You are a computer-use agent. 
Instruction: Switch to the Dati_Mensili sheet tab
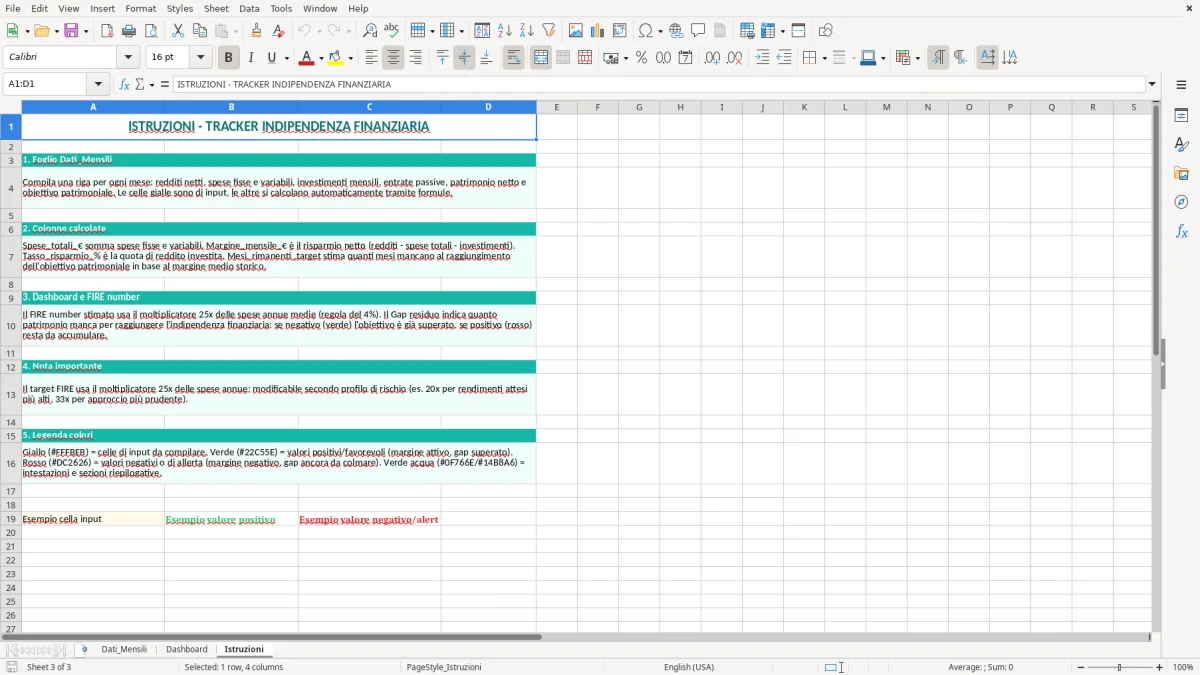[124, 649]
